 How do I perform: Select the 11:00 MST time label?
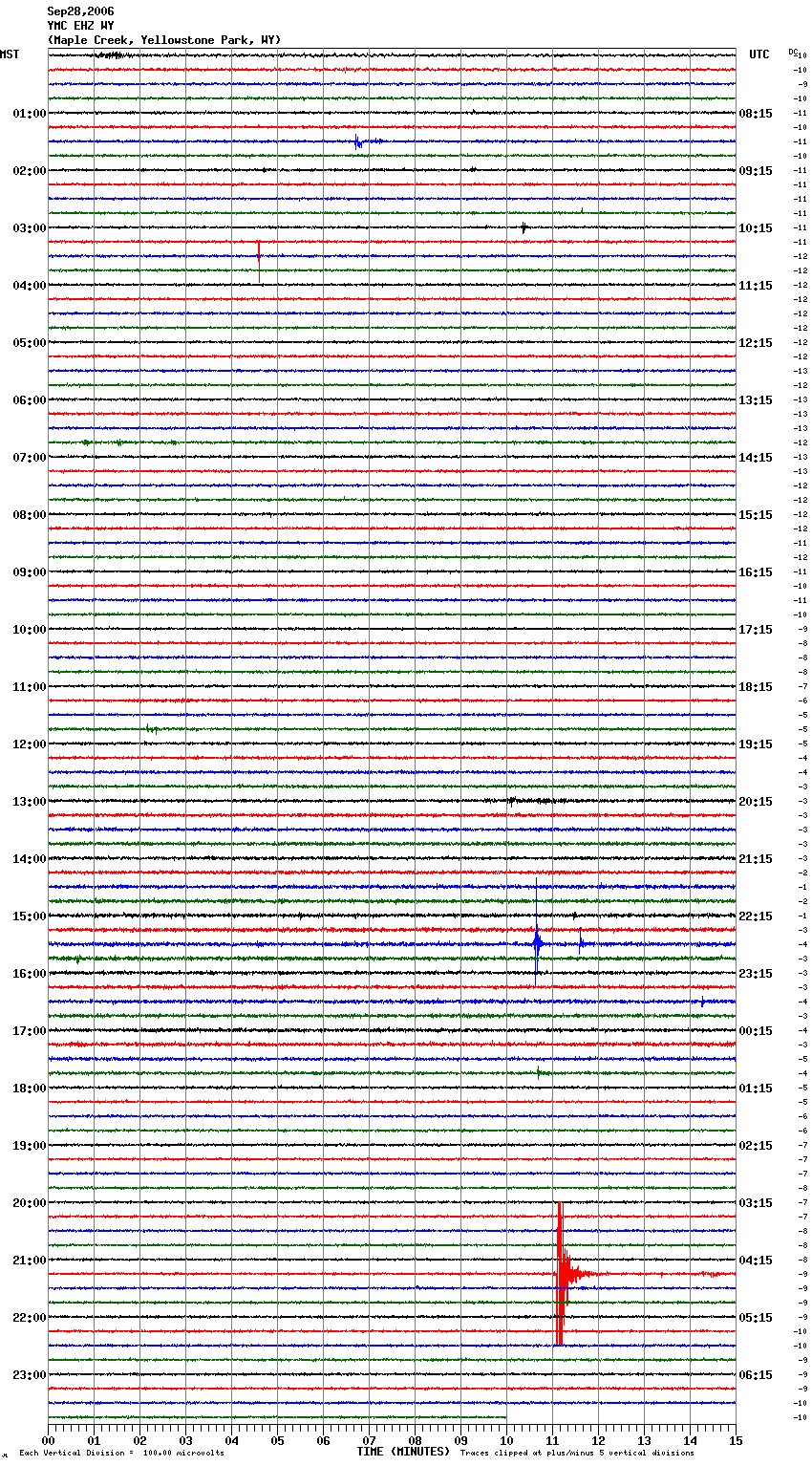pyautogui.click(x=30, y=687)
